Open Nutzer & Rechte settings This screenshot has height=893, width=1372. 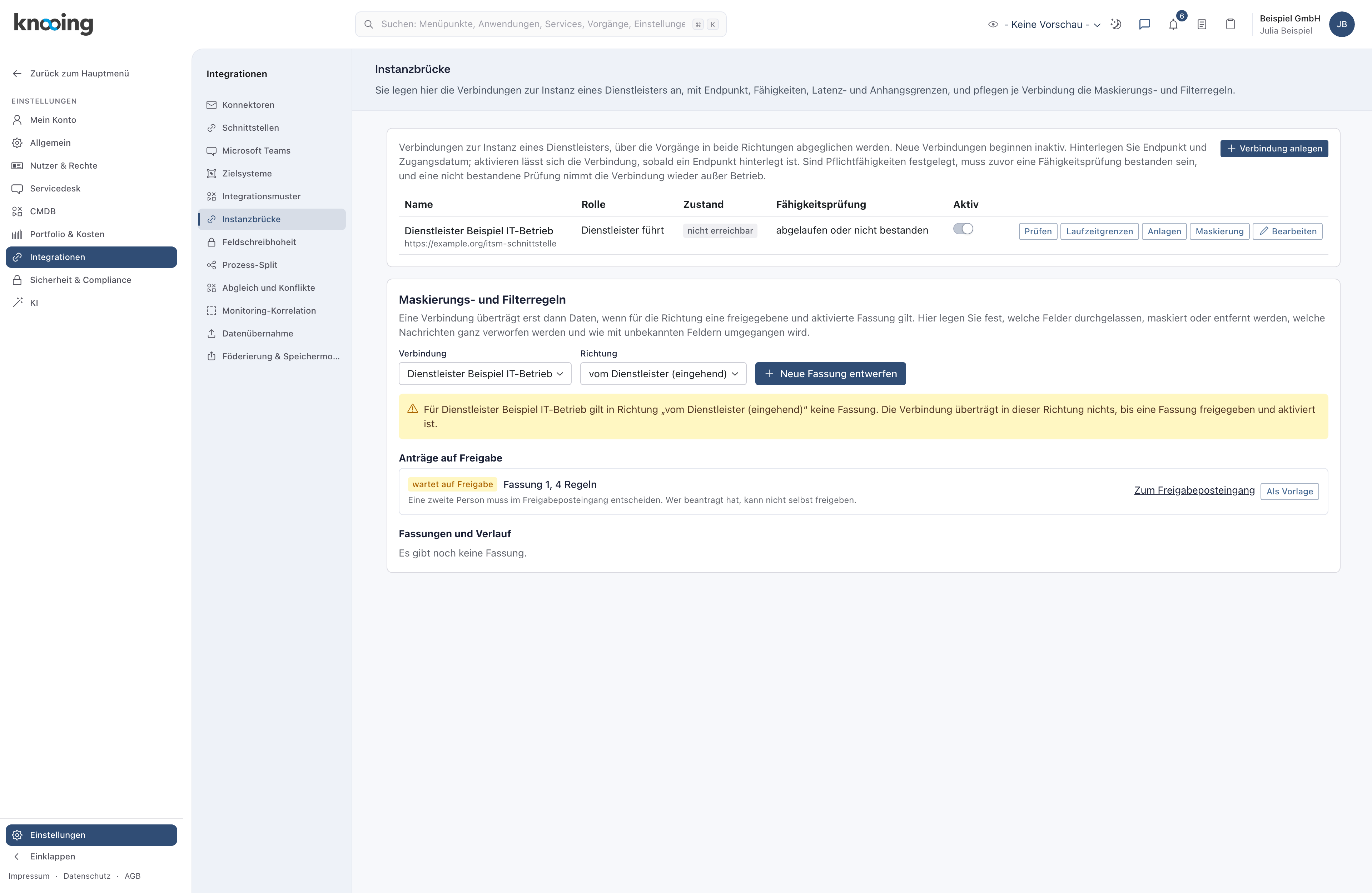(91, 165)
